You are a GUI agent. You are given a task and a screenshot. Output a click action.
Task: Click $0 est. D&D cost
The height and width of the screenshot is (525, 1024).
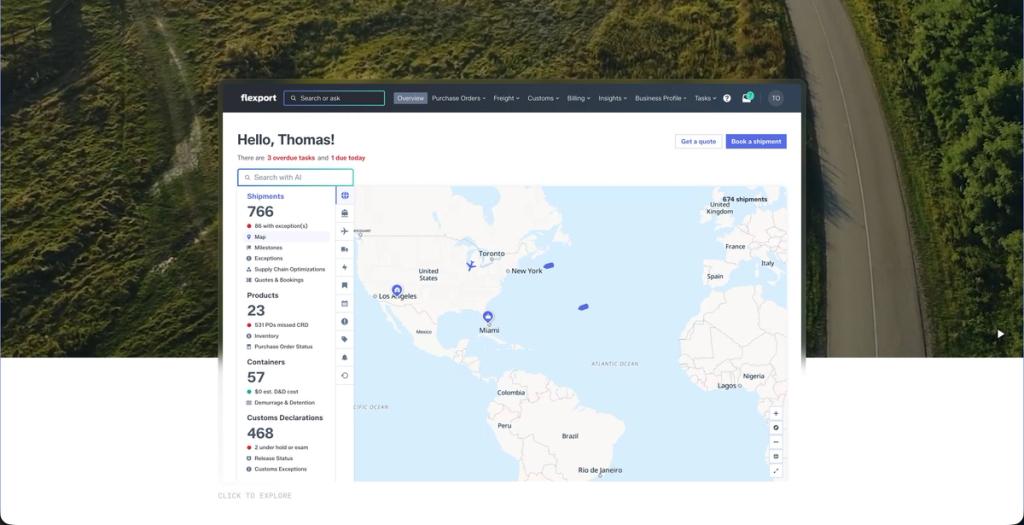[x=276, y=392]
